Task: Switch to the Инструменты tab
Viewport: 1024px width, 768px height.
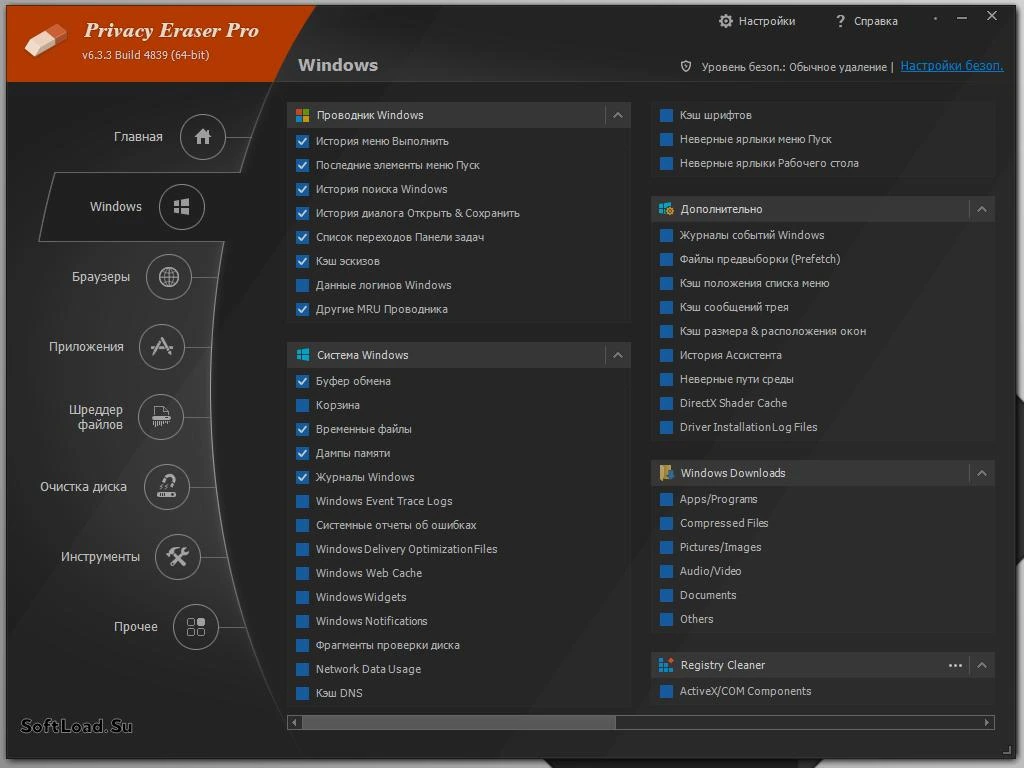Action: 100,556
